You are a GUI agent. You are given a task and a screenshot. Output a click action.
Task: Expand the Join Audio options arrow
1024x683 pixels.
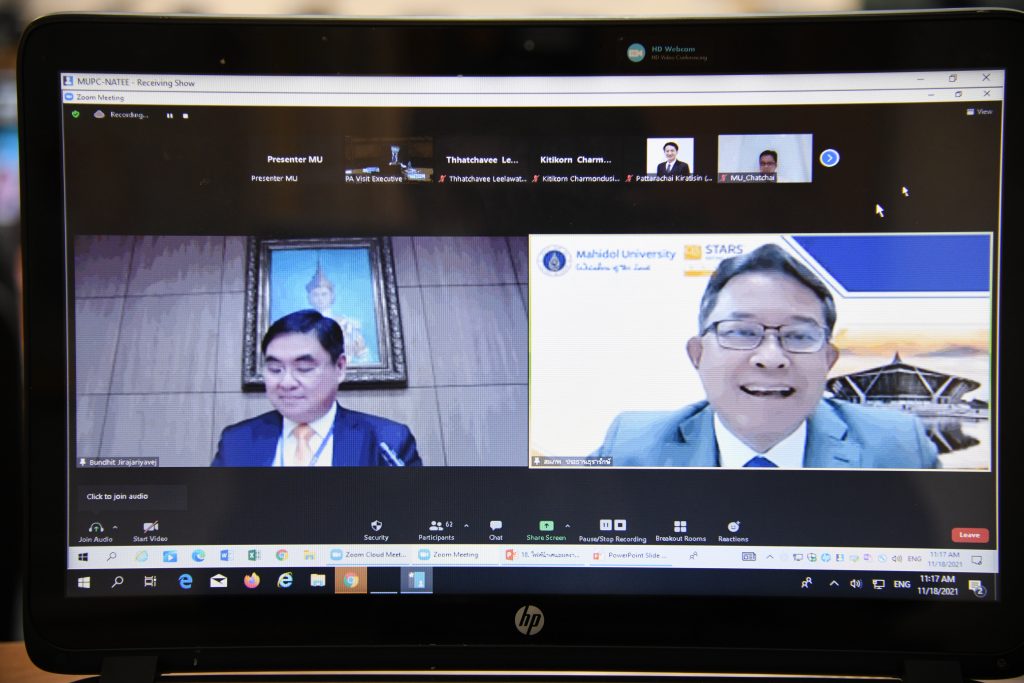(x=115, y=526)
